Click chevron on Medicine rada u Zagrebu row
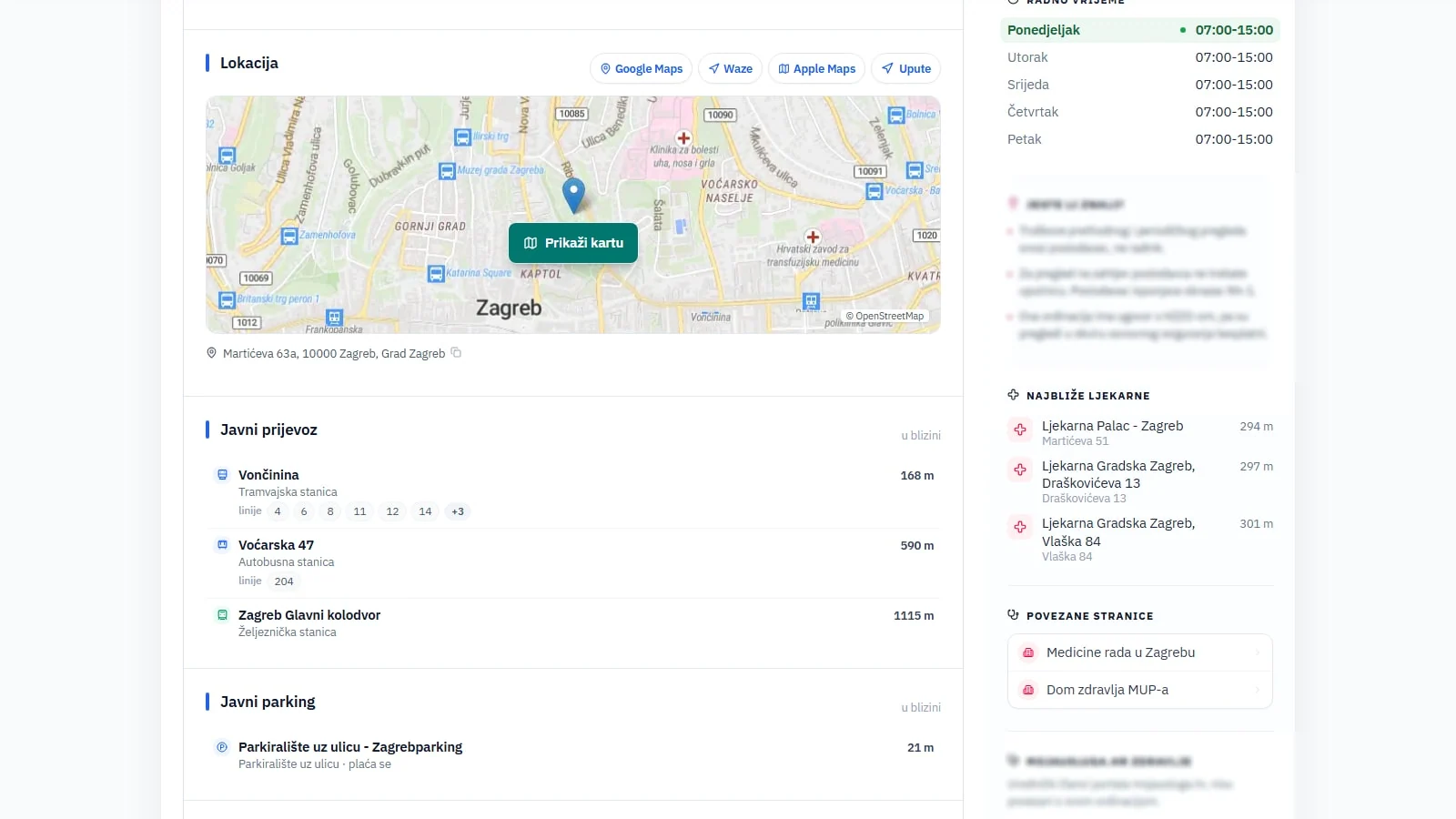The height and width of the screenshot is (819, 1456). [1259, 652]
